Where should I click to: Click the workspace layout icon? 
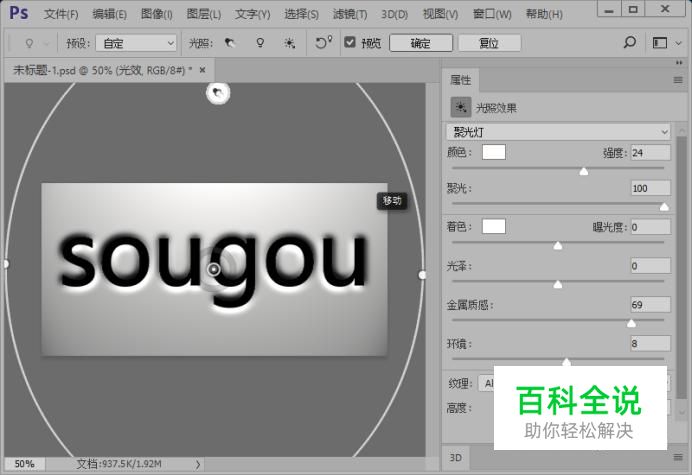(660, 43)
